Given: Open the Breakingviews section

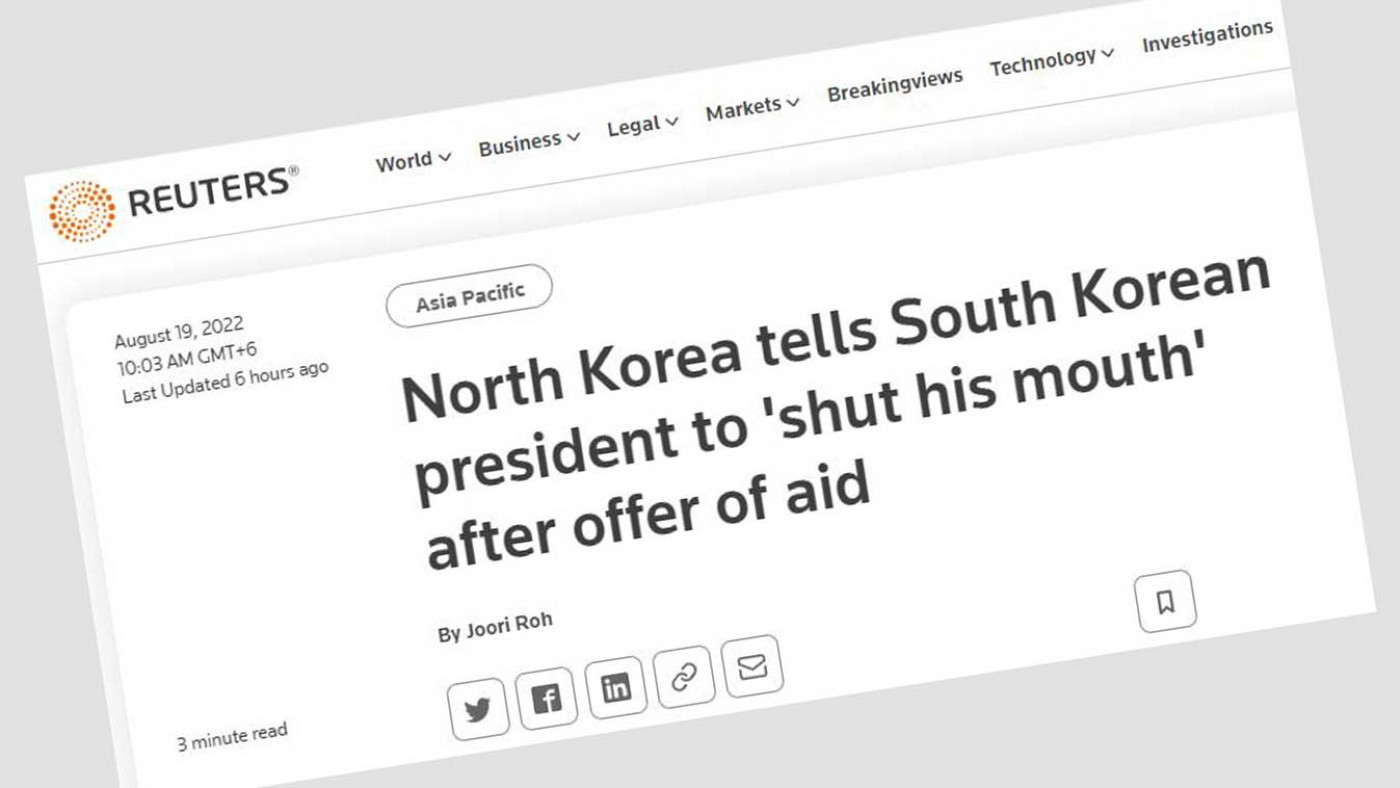Looking at the screenshot, I should (x=895, y=85).
